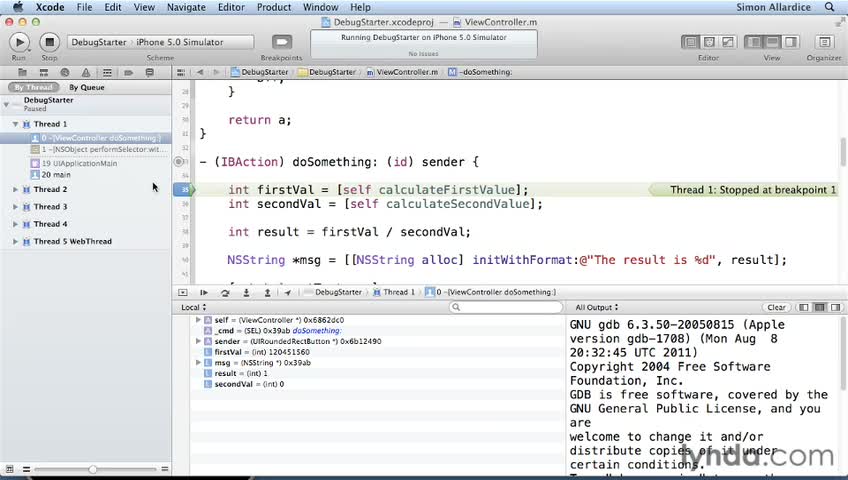Hide the Debug area pane
The height and width of the screenshot is (480, 848).
point(772,42)
